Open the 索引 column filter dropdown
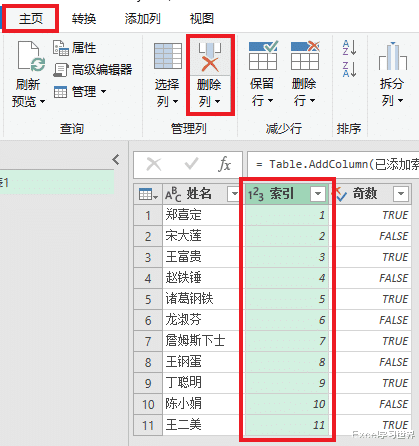 pyautogui.click(x=318, y=194)
